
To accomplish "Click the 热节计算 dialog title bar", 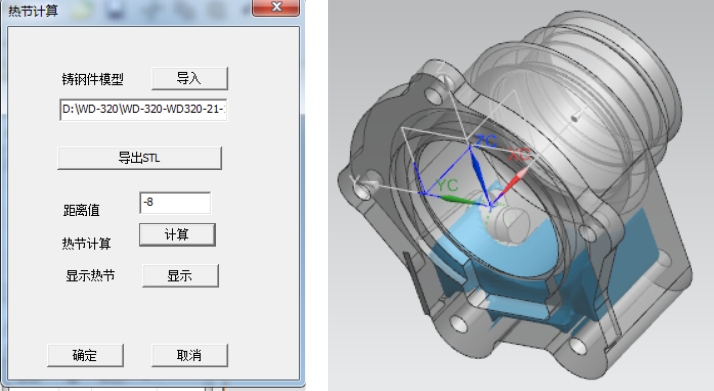I will pos(128,9).
